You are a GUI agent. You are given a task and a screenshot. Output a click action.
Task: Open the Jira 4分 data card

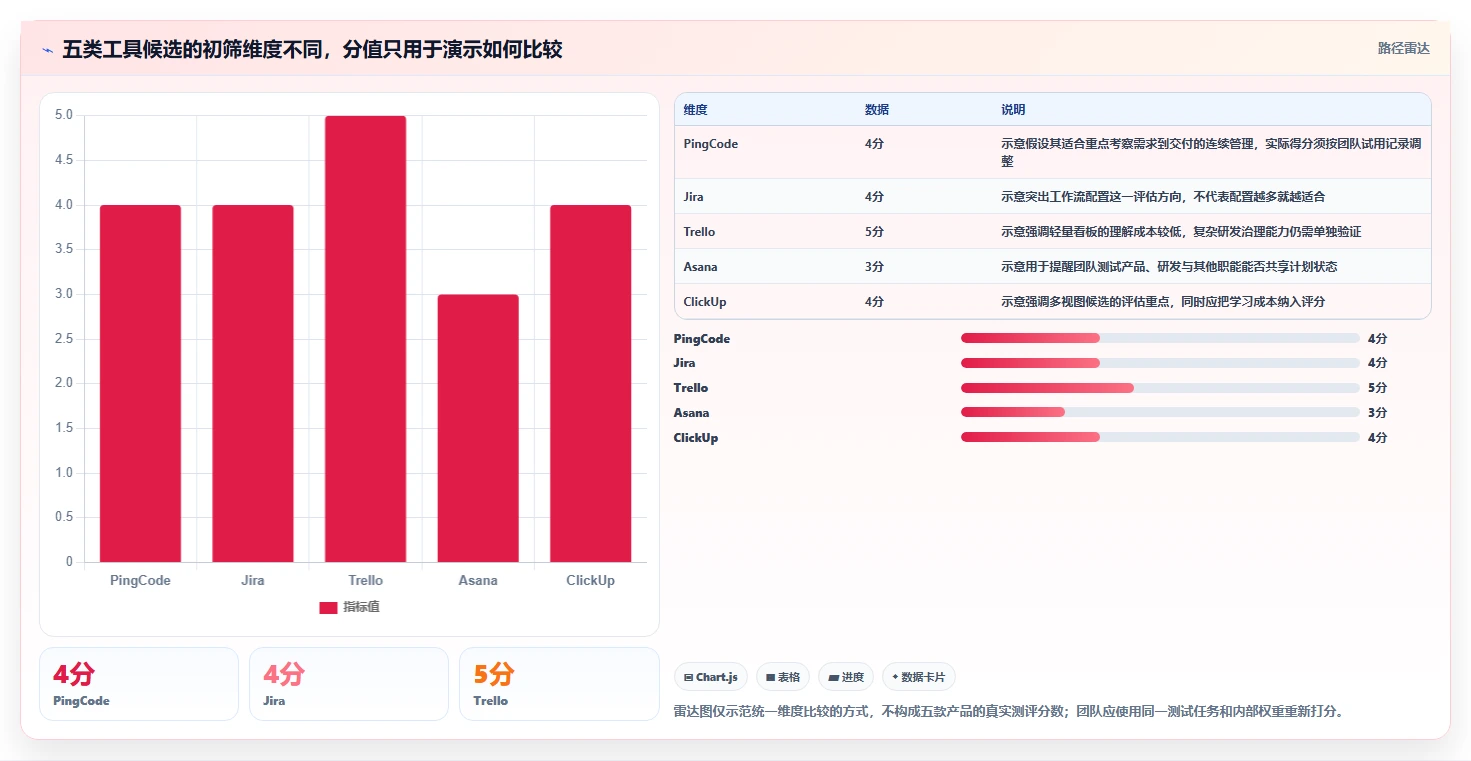[x=349, y=684]
